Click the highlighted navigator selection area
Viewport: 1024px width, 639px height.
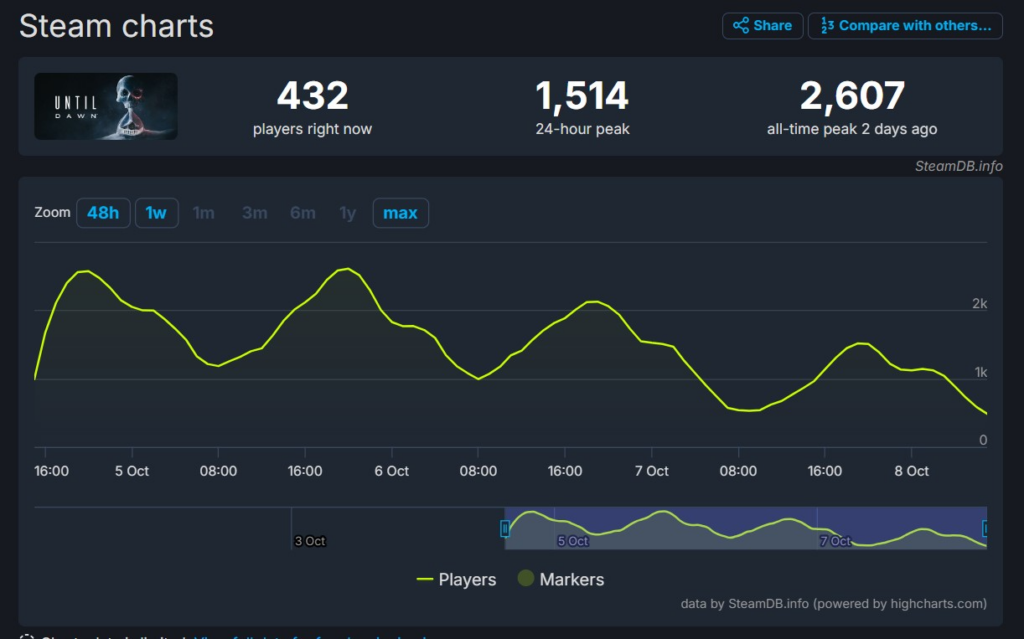click(745, 528)
